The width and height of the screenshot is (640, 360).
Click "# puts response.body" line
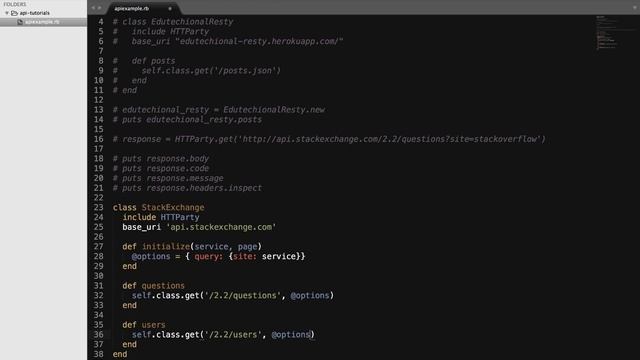(x=161, y=159)
